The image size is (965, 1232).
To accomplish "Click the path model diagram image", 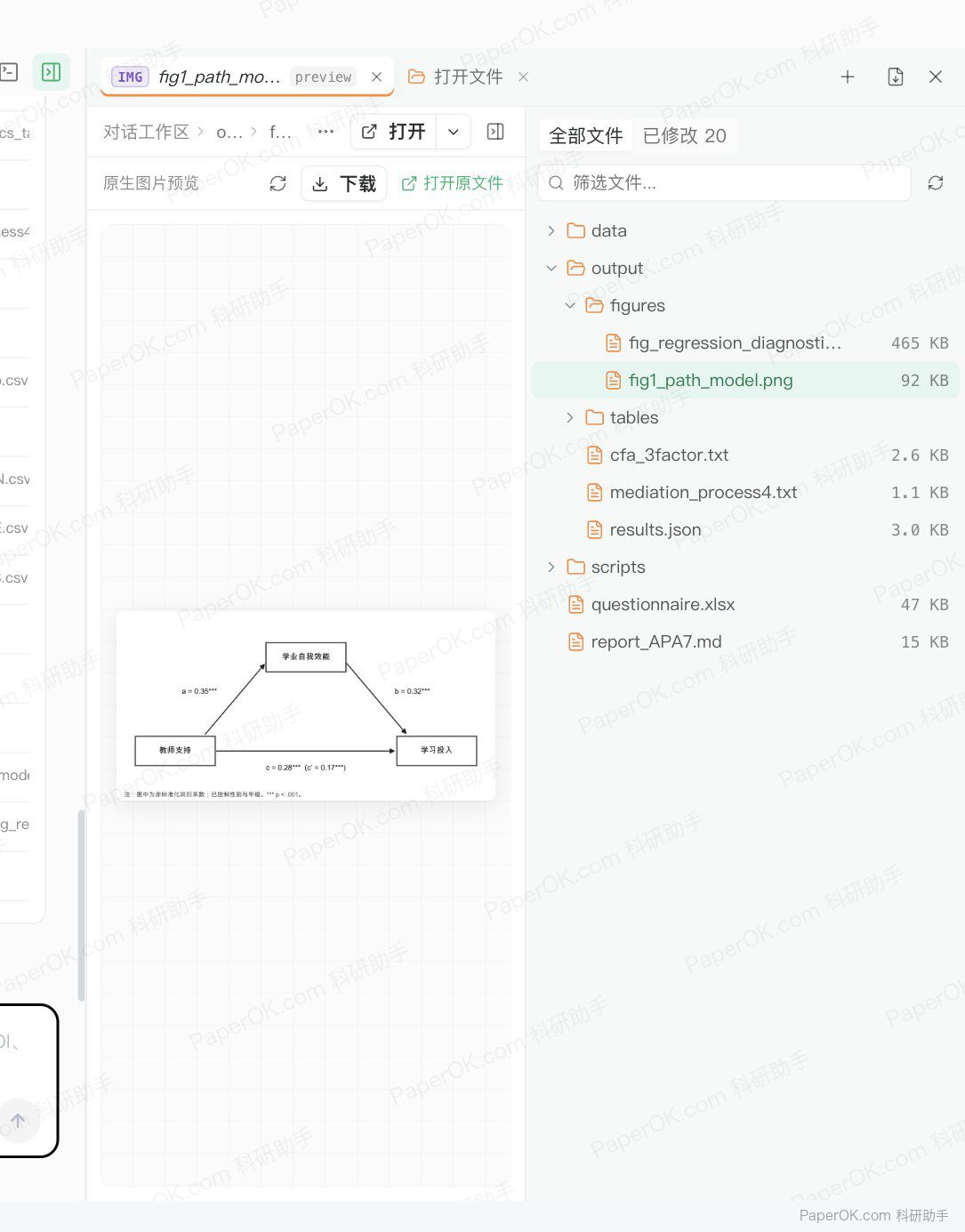I will coord(306,705).
